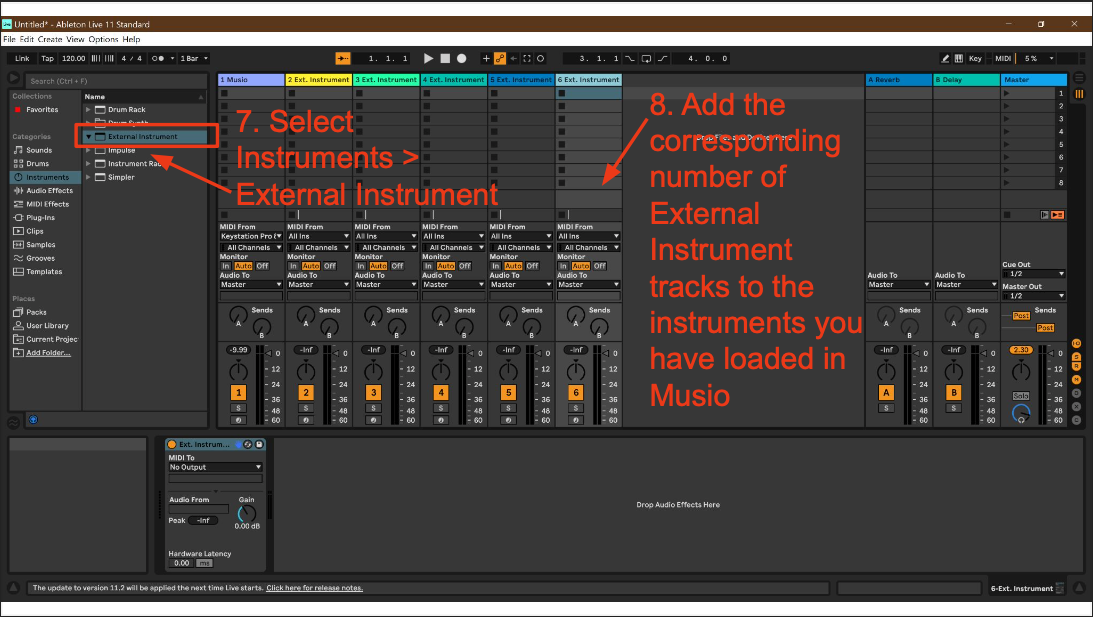This screenshot has width=1093, height=617.
Task: Open the 1 Bar quantization dropdown
Action: 194,59
